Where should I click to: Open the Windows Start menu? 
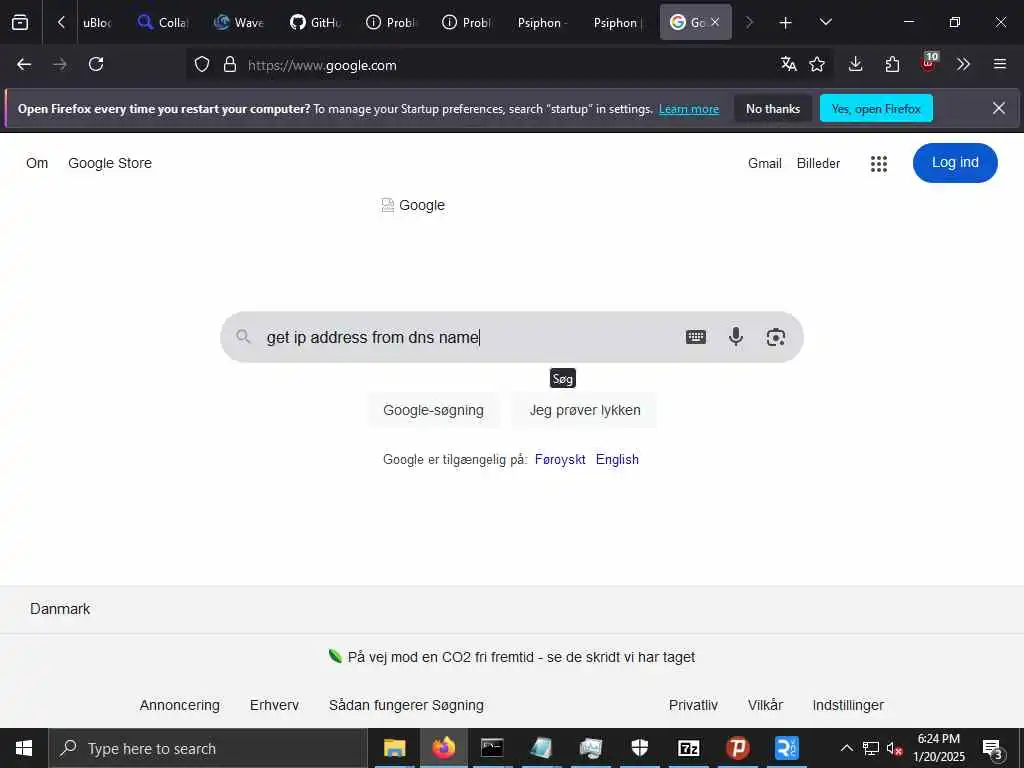pyautogui.click(x=24, y=748)
